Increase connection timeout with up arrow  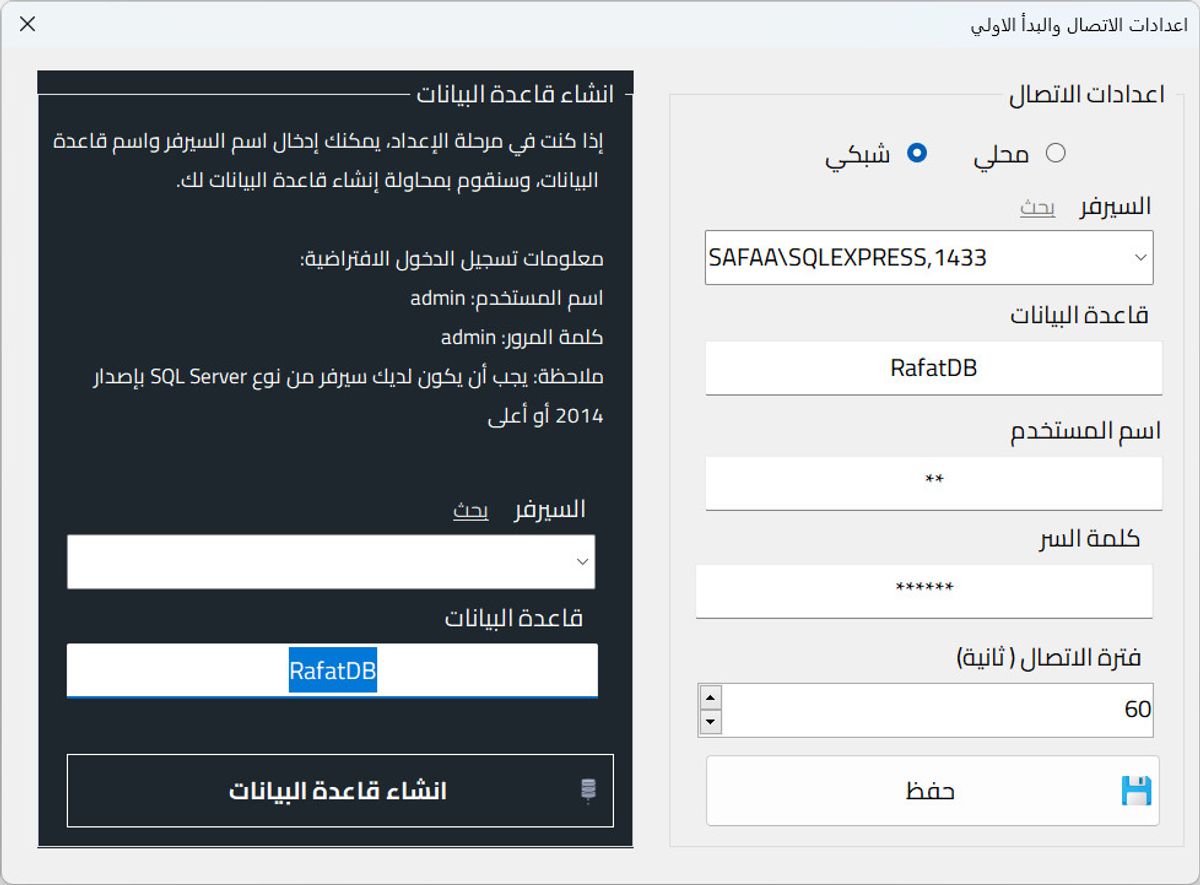point(710,698)
